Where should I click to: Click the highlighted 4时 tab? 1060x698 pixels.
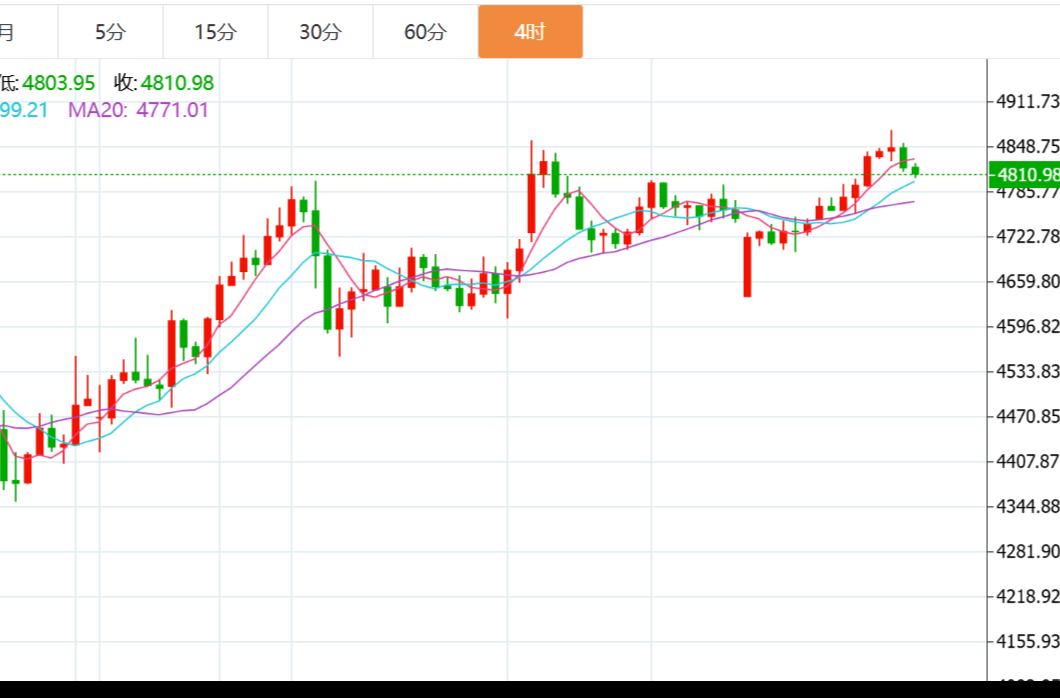530,32
